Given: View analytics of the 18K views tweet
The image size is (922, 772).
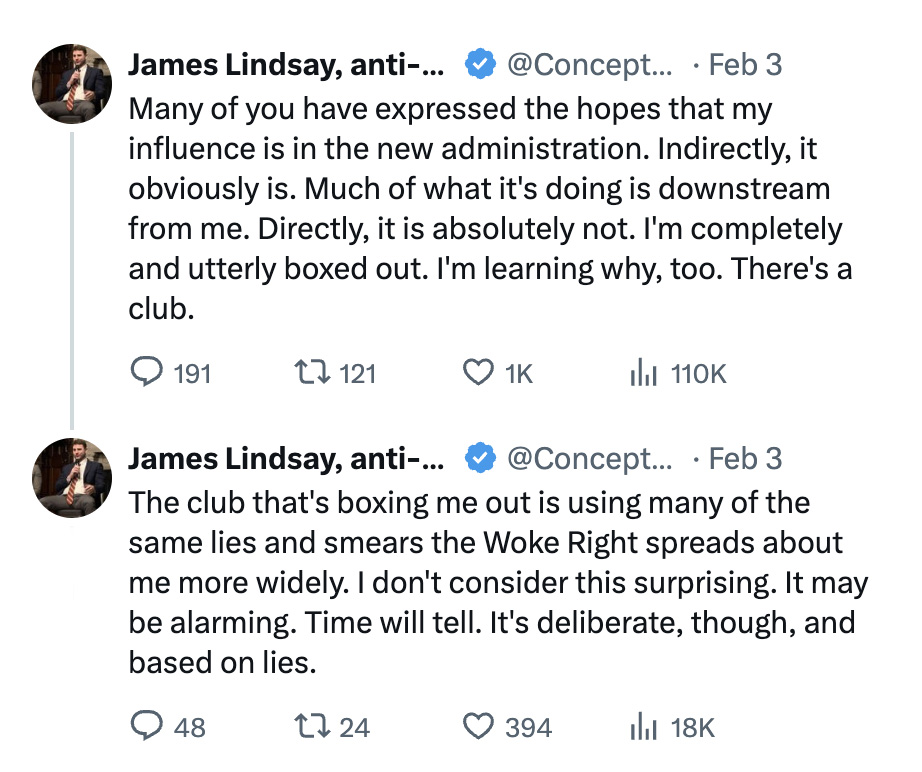Looking at the screenshot, I should tap(641, 727).
